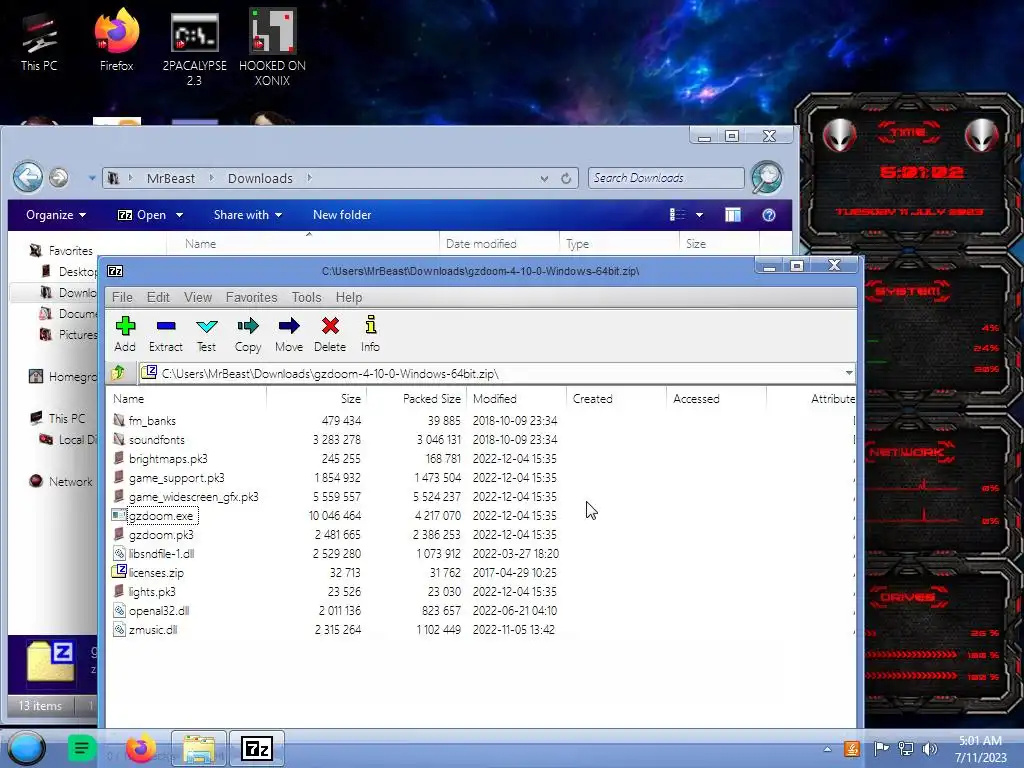The height and width of the screenshot is (768, 1024).
Task: Select the HOOKED ON XONIX desktop shortcut
Action: (272, 47)
